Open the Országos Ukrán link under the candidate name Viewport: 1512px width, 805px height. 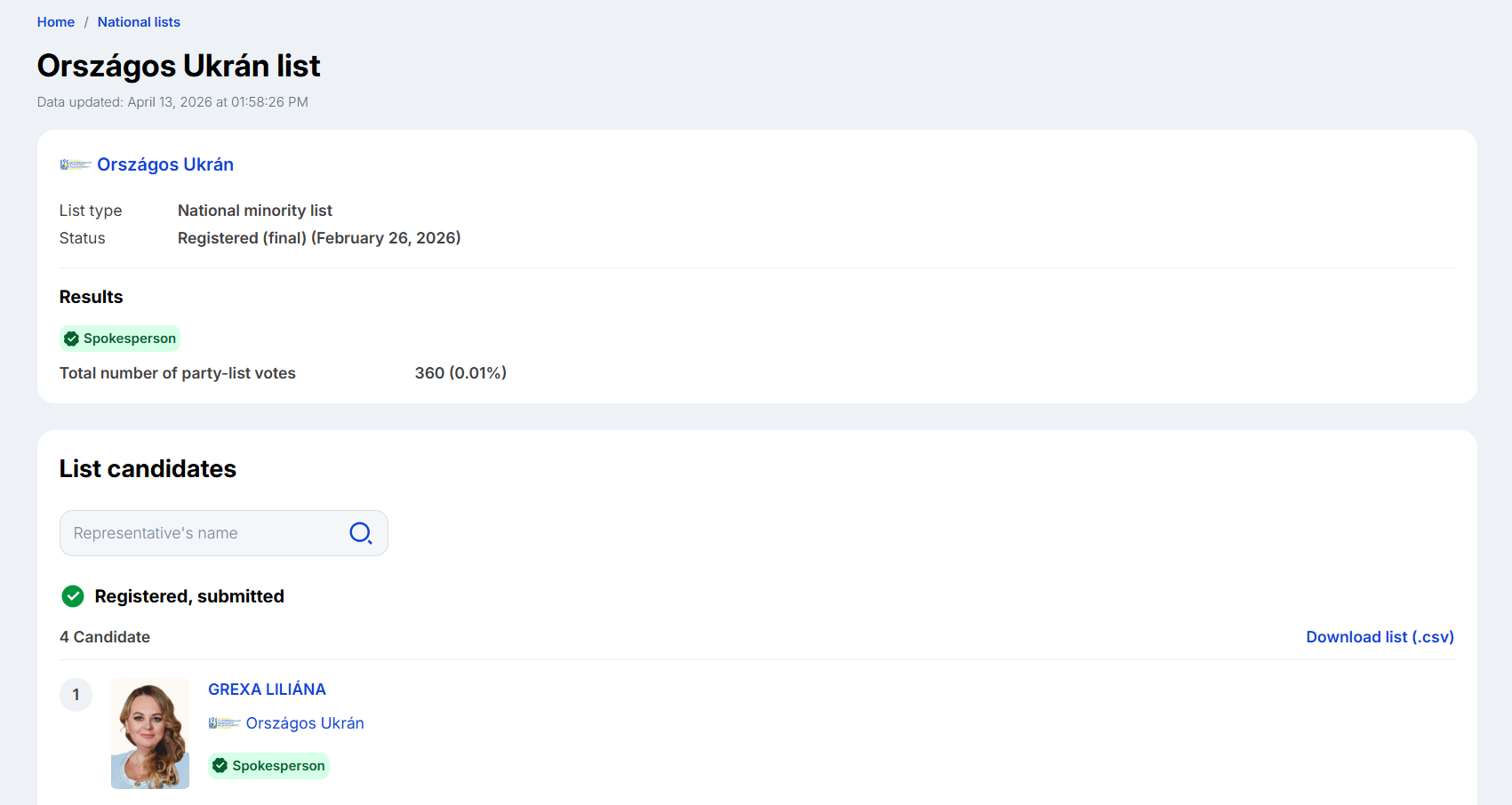coord(305,723)
